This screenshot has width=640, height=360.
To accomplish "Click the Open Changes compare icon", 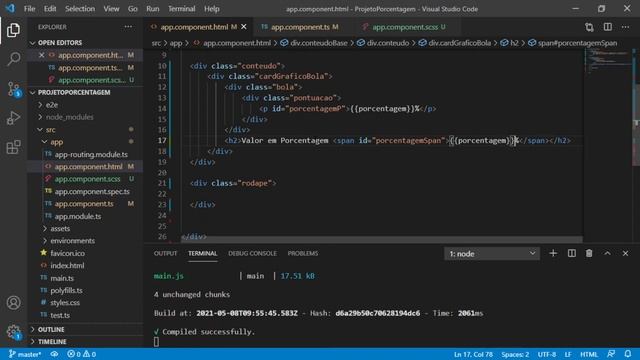I will (589, 27).
